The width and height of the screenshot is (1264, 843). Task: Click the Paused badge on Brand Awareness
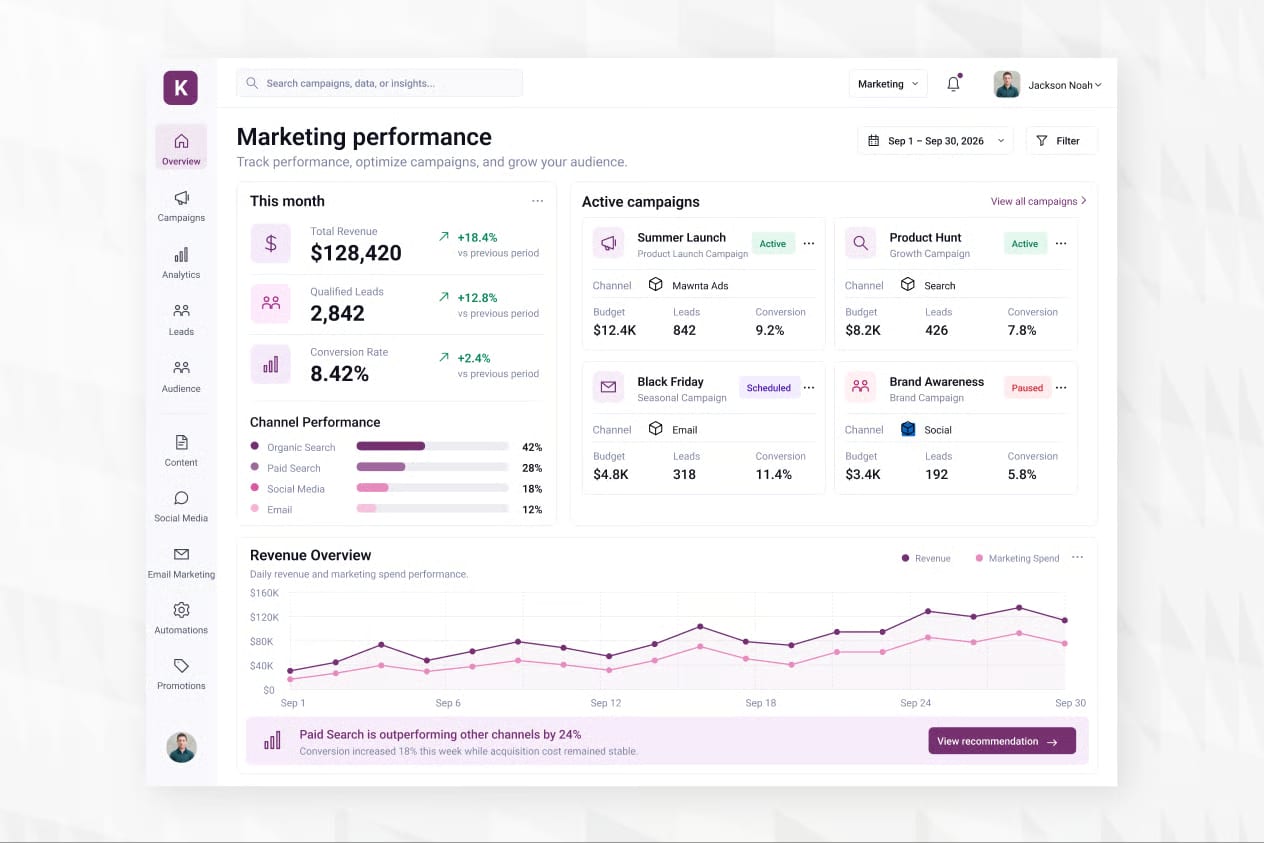click(1027, 388)
